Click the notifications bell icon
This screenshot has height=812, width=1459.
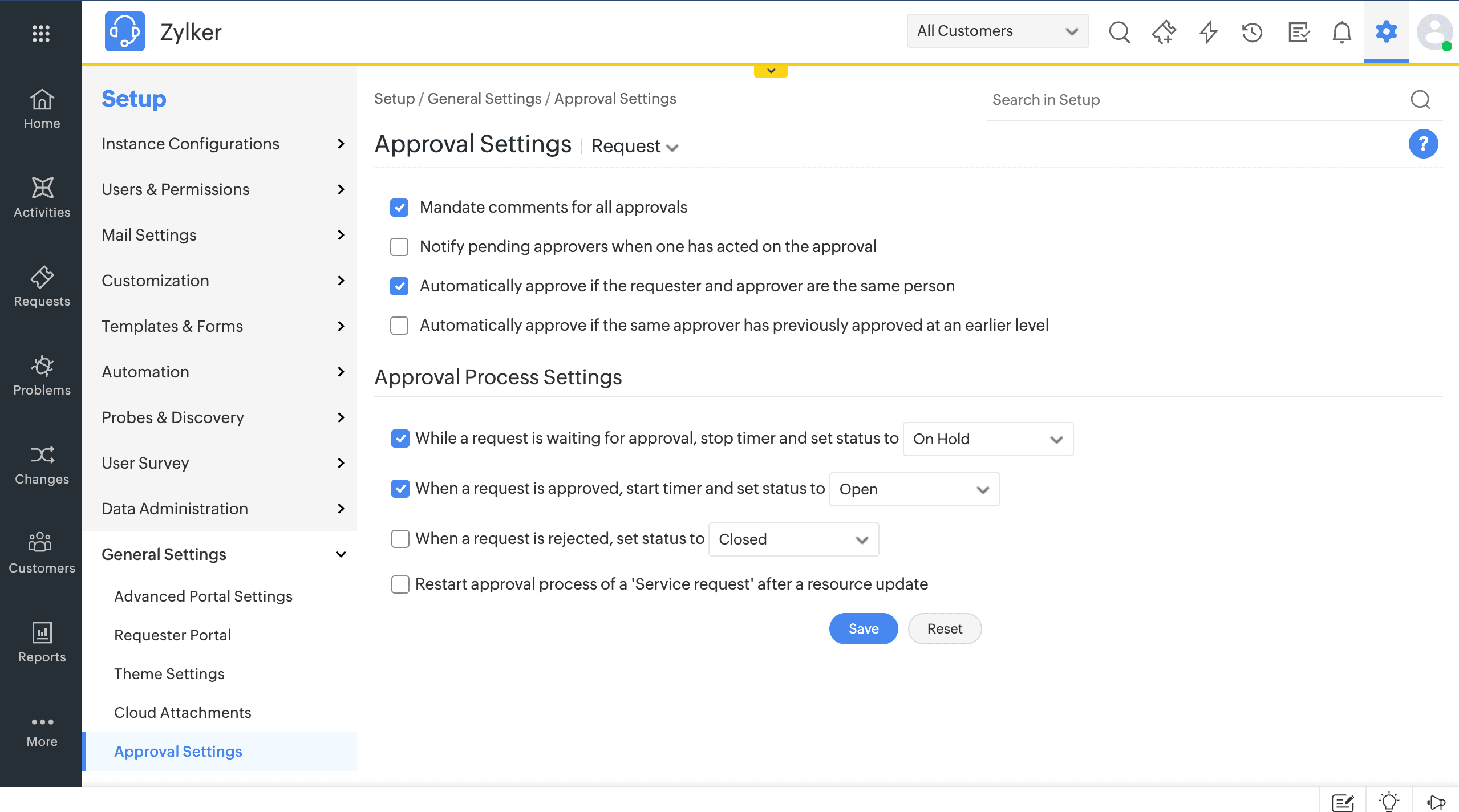1342,32
